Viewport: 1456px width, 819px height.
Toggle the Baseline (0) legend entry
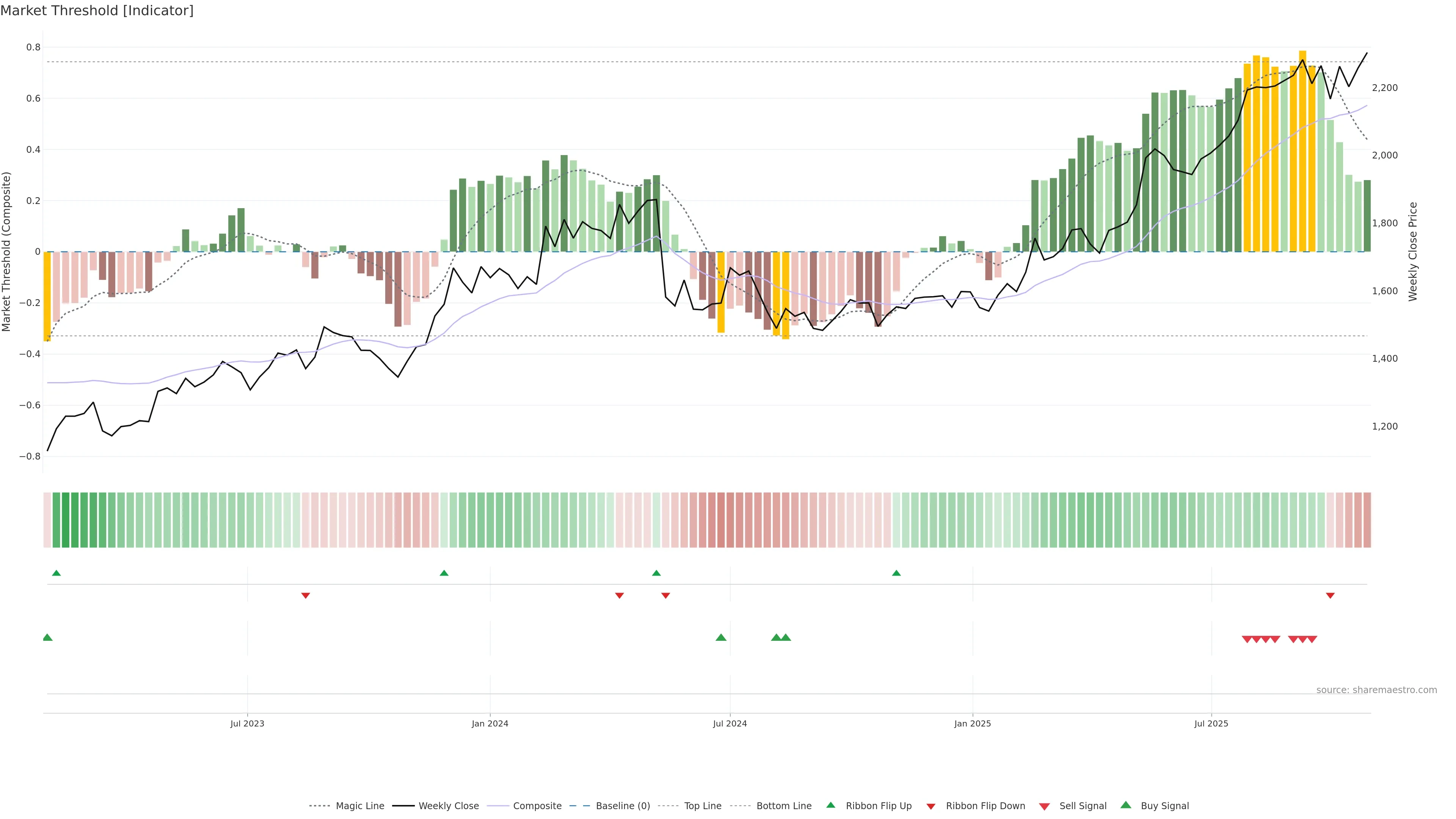622,806
